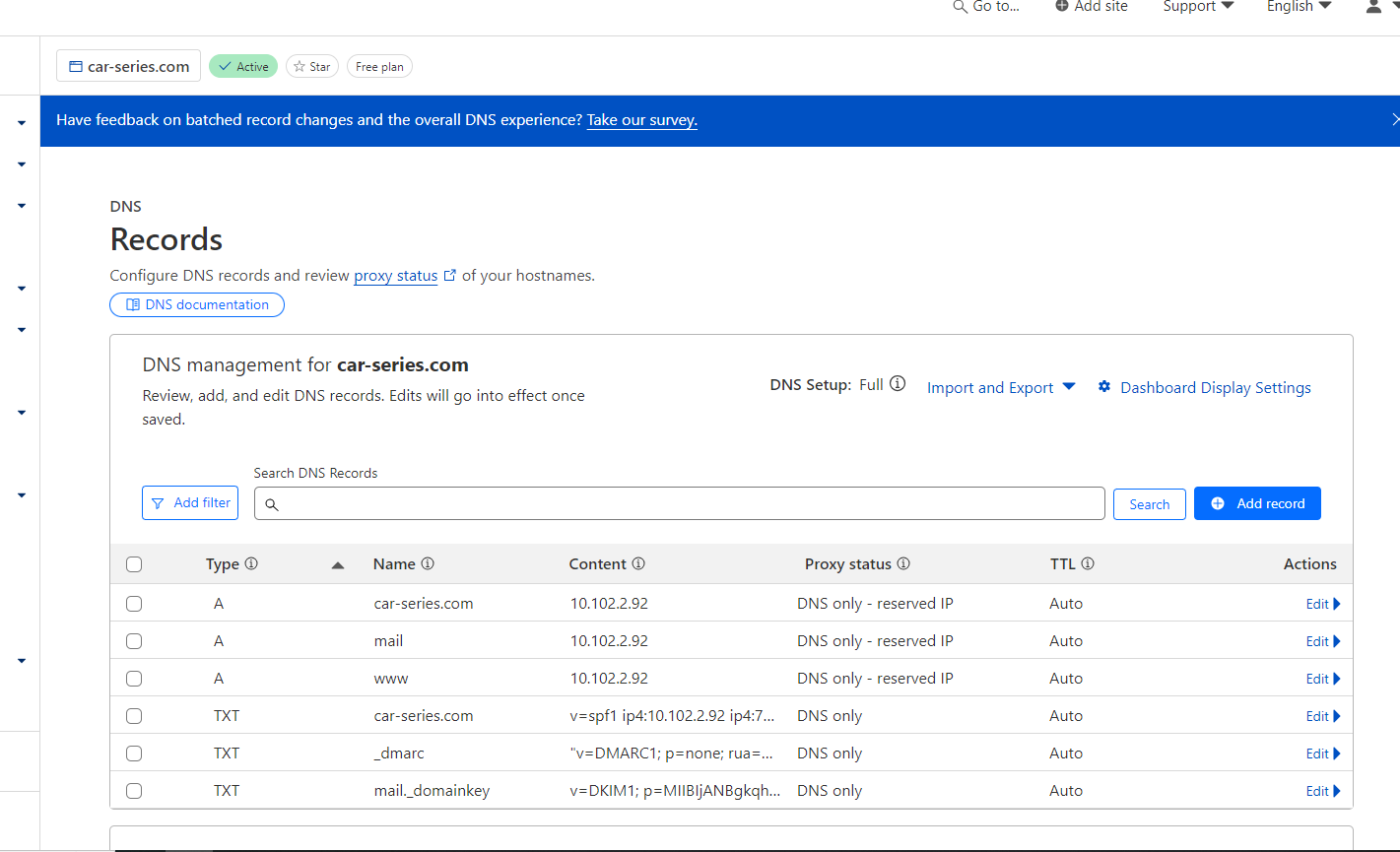Expand Edit for the www record
This screenshot has width=1400, height=852.
(x=1323, y=679)
